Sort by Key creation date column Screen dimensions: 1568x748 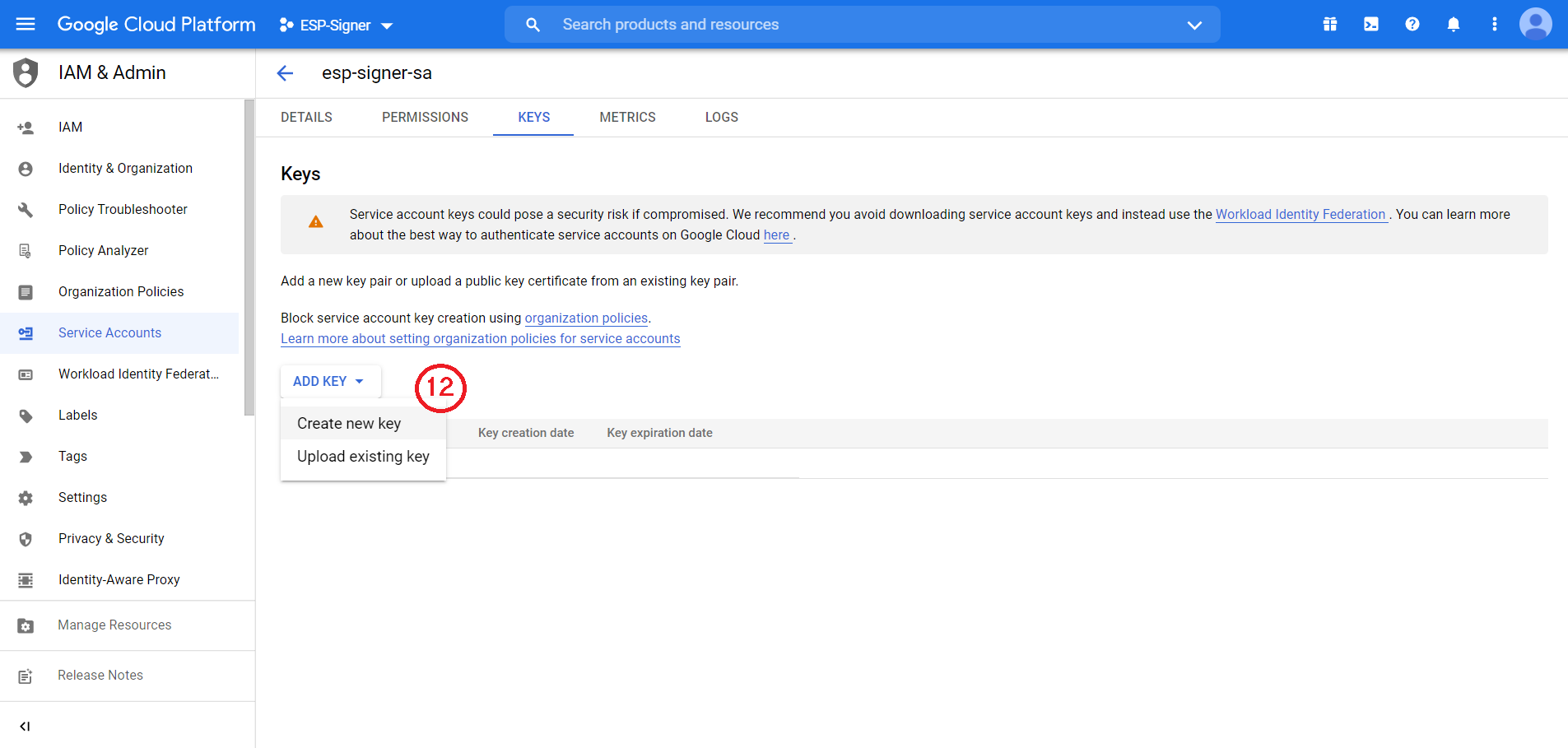point(526,433)
